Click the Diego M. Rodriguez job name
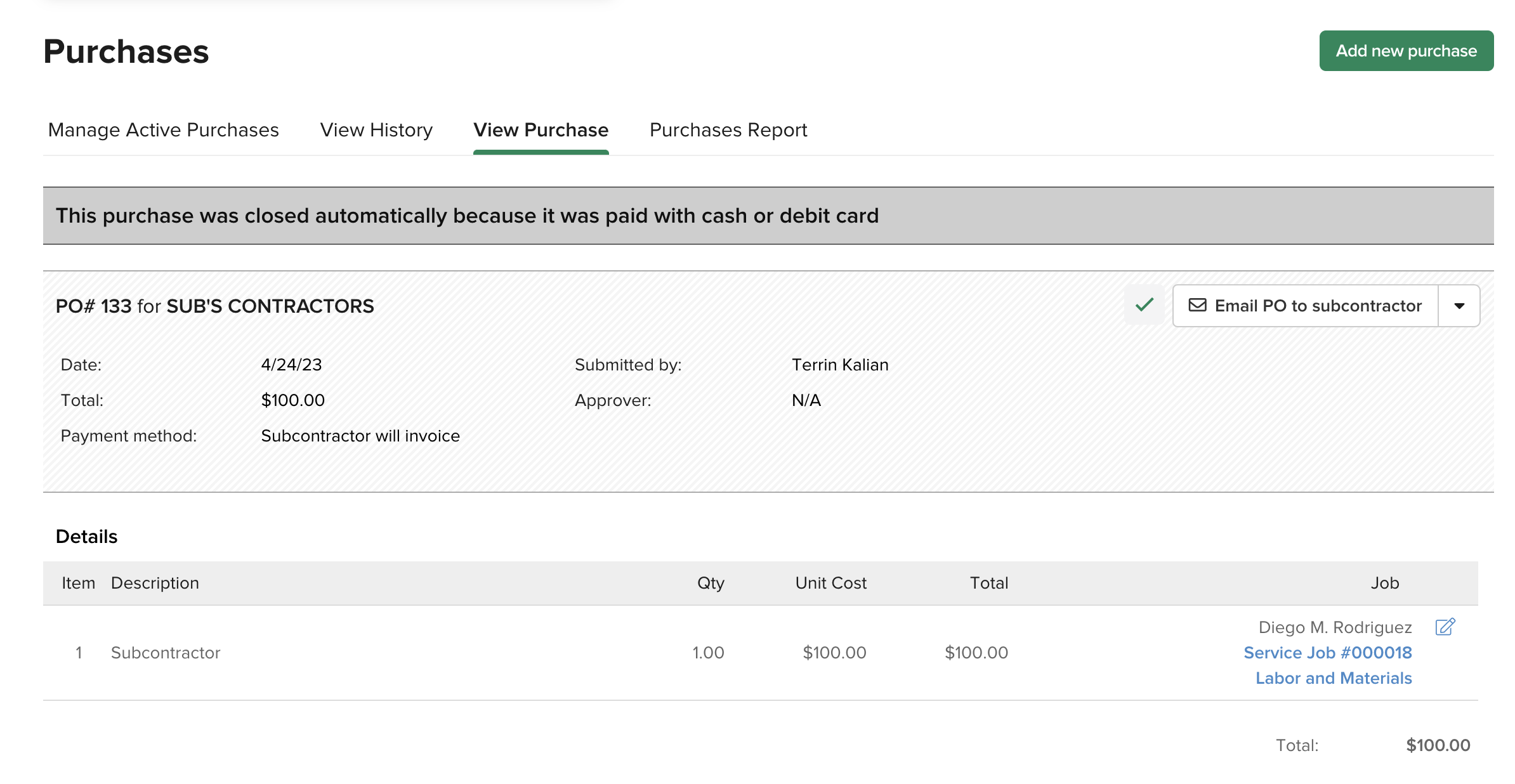This screenshot has width=1515, height=784. (x=1335, y=627)
